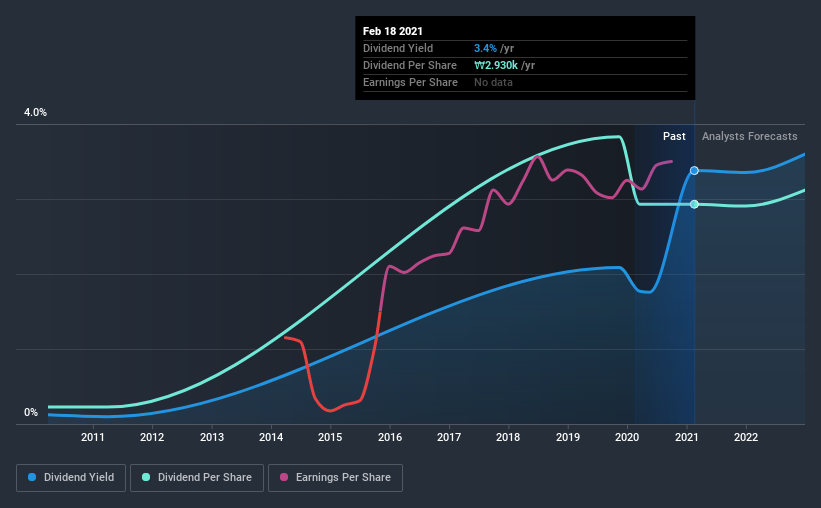Click the ₩2.930k dividend per share value
Image resolution: width=821 pixels, height=508 pixels.
pyautogui.click(x=496, y=65)
